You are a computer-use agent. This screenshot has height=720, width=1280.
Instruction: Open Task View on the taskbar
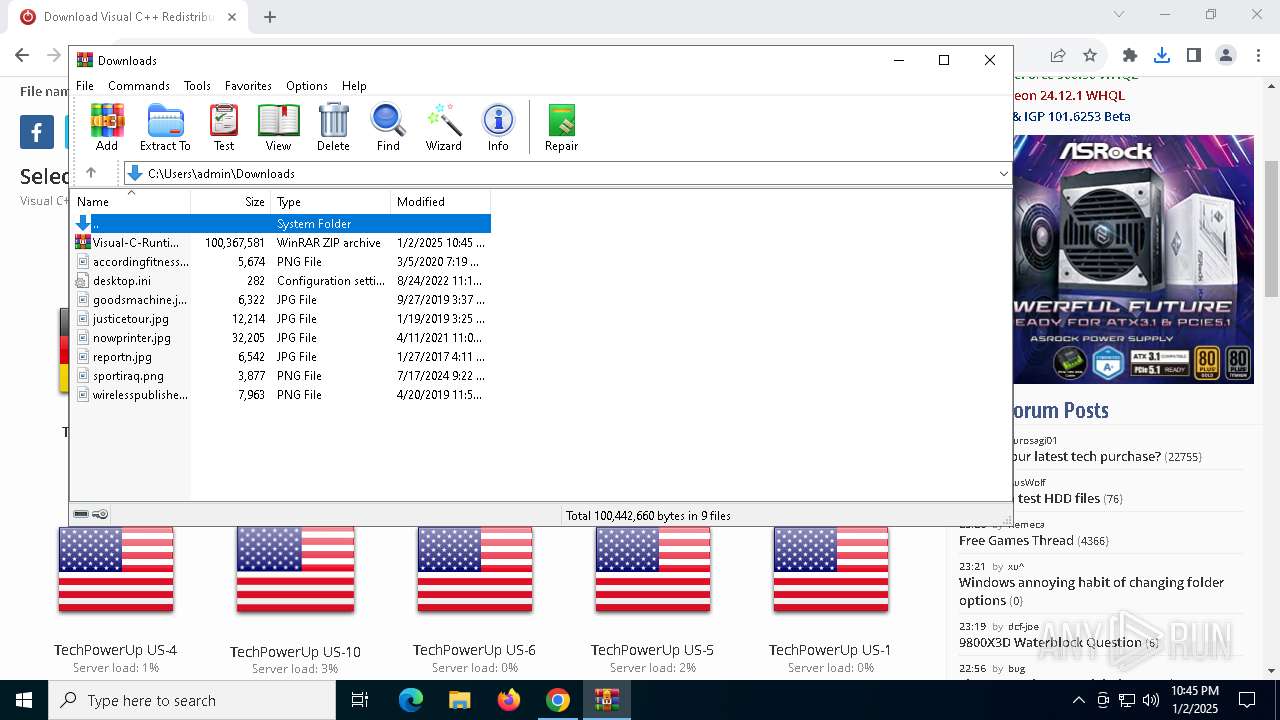coord(360,700)
